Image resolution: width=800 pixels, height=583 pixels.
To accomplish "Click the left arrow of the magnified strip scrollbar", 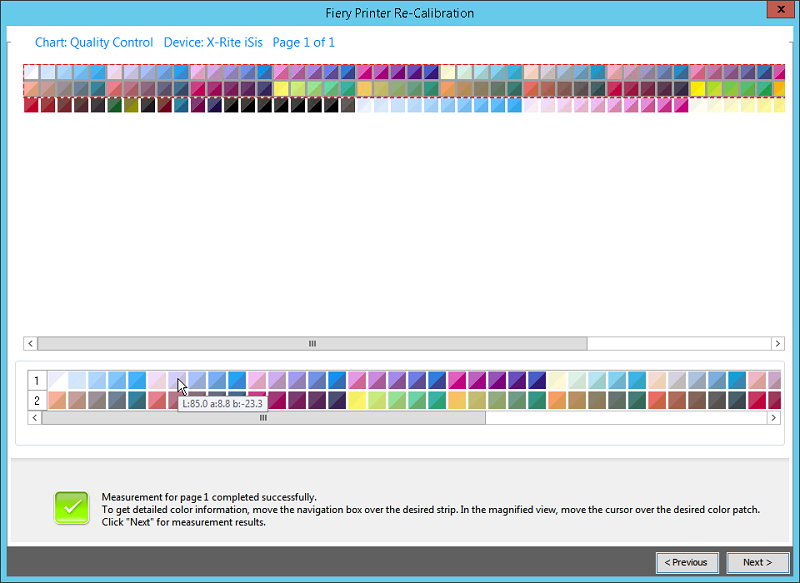I will [x=35, y=418].
